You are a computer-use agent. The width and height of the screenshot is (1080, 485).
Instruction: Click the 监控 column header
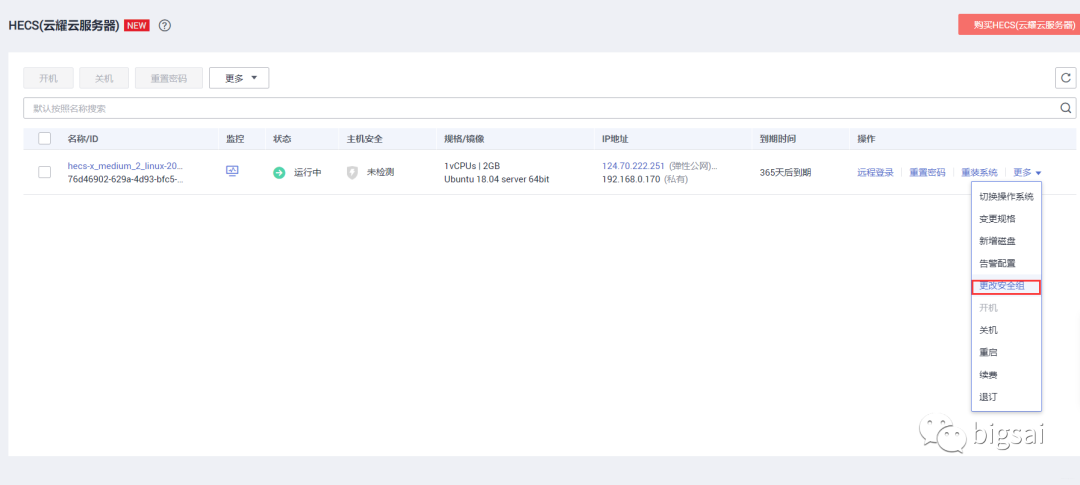tap(235, 138)
